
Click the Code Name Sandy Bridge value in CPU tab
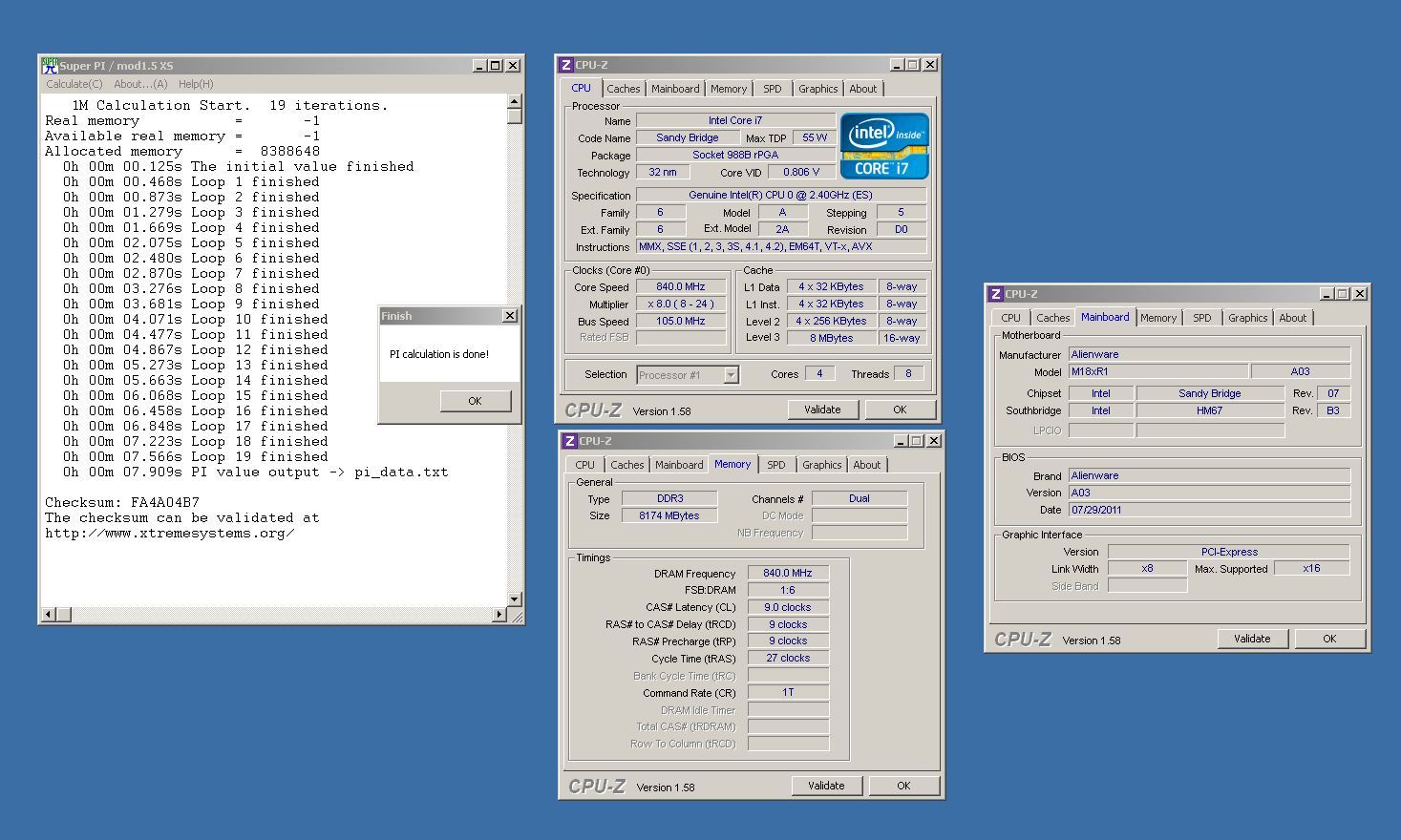[x=687, y=137]
